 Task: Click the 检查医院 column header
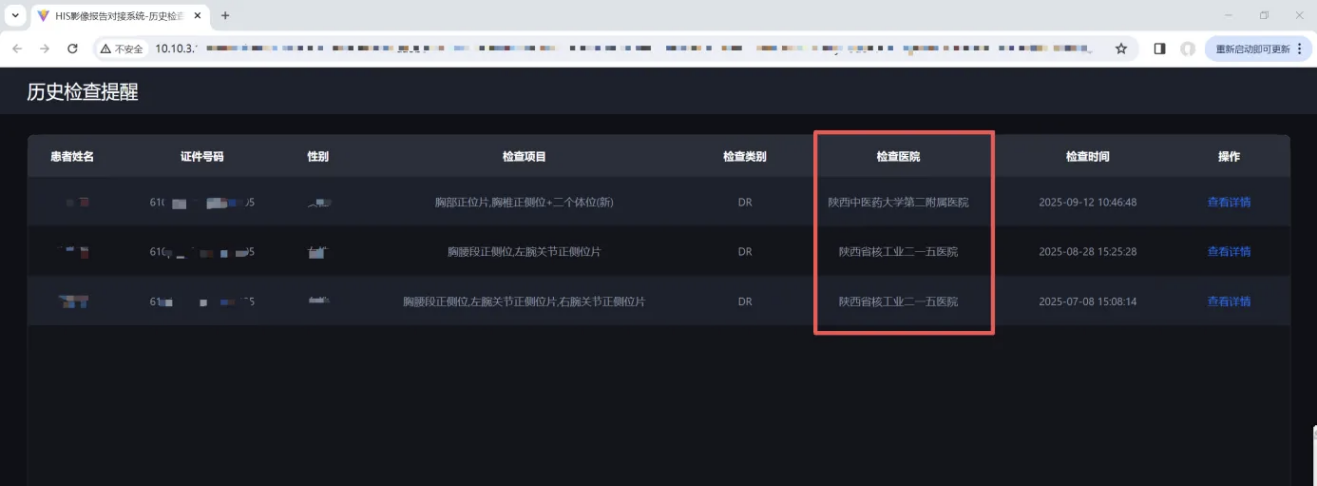tap(897, 157)
